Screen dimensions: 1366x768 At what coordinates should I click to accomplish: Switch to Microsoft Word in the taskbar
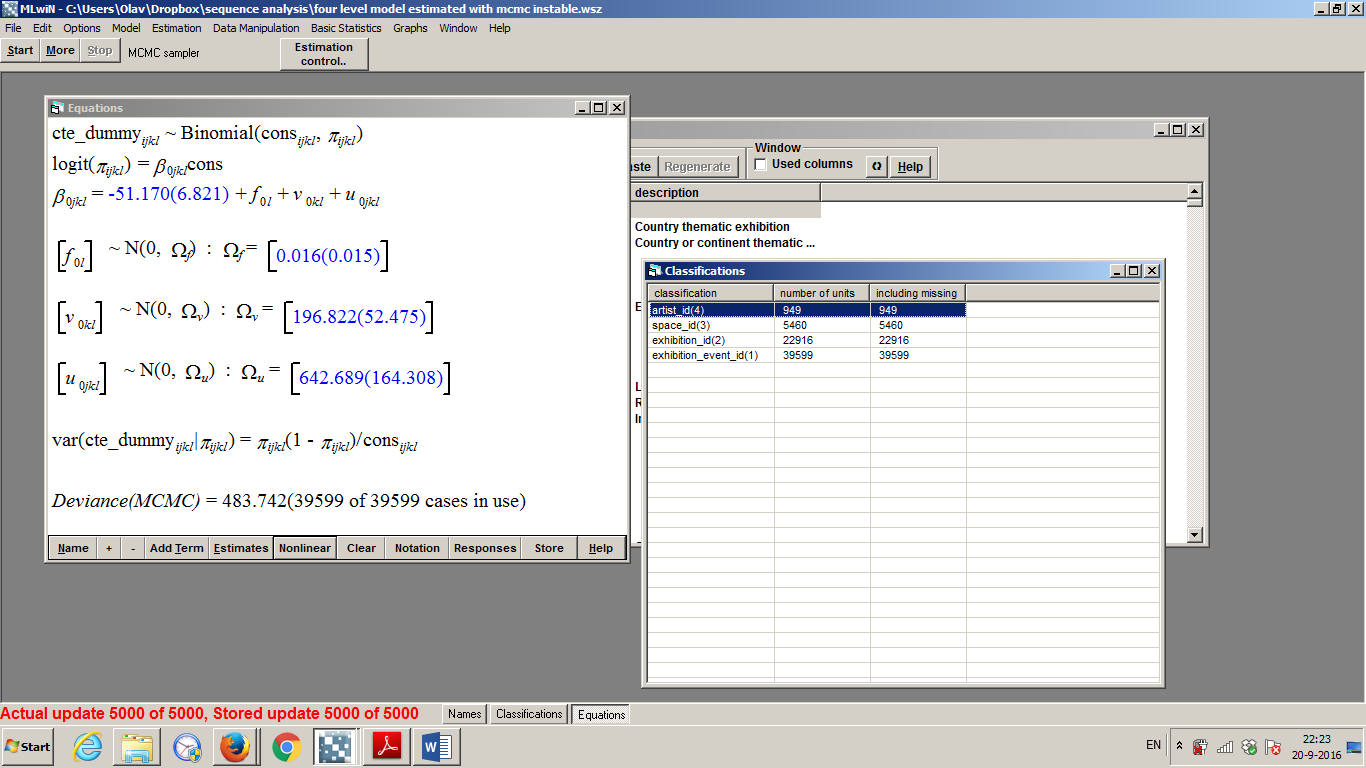(436, 746)
